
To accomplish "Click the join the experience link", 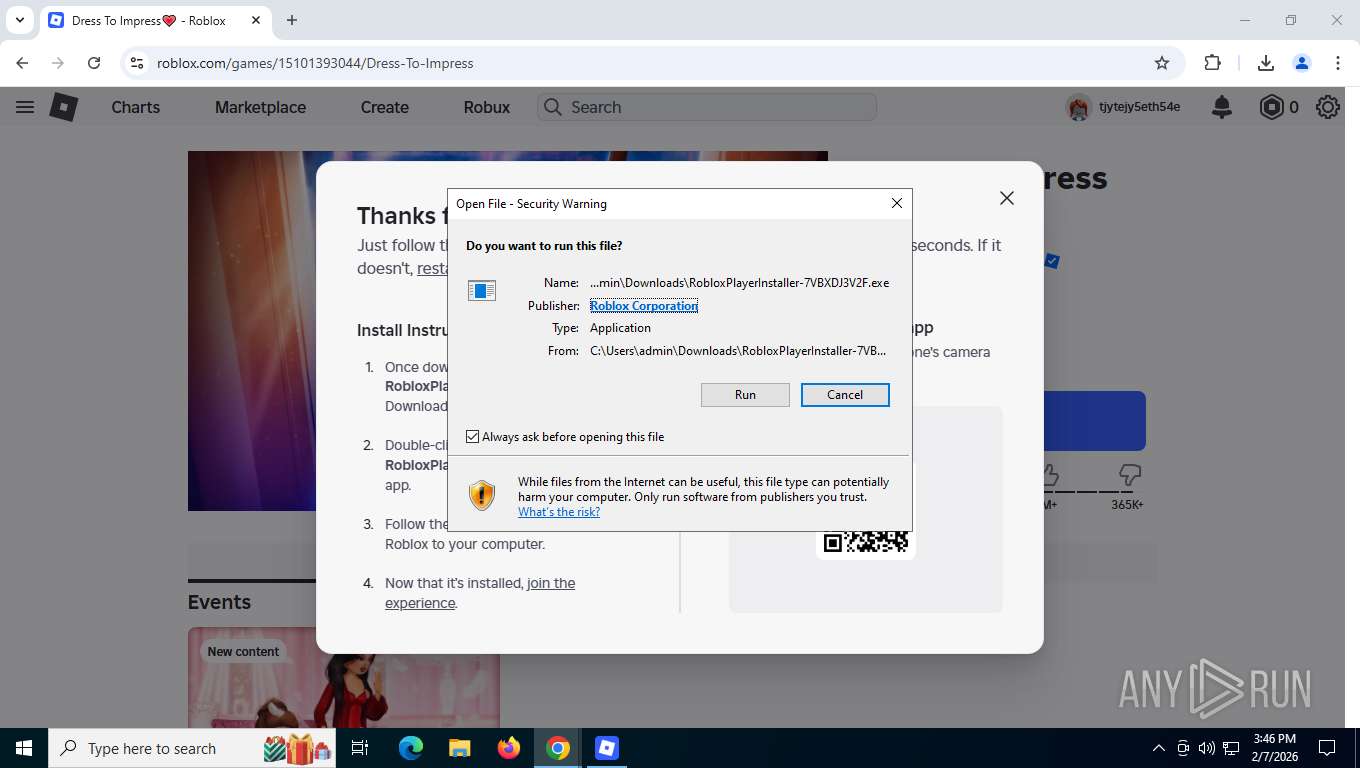I will click(480, 593).
